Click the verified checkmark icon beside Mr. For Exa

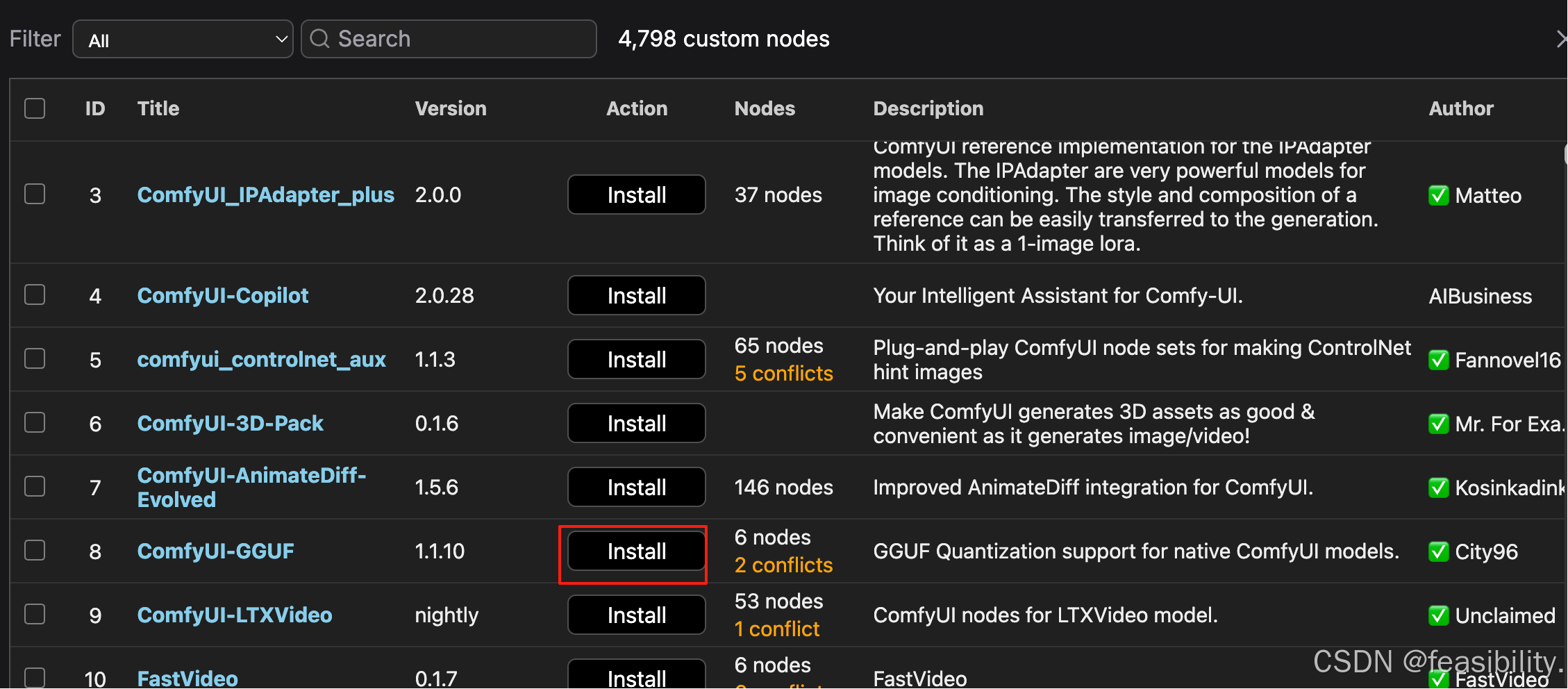tap(1439, 424)
